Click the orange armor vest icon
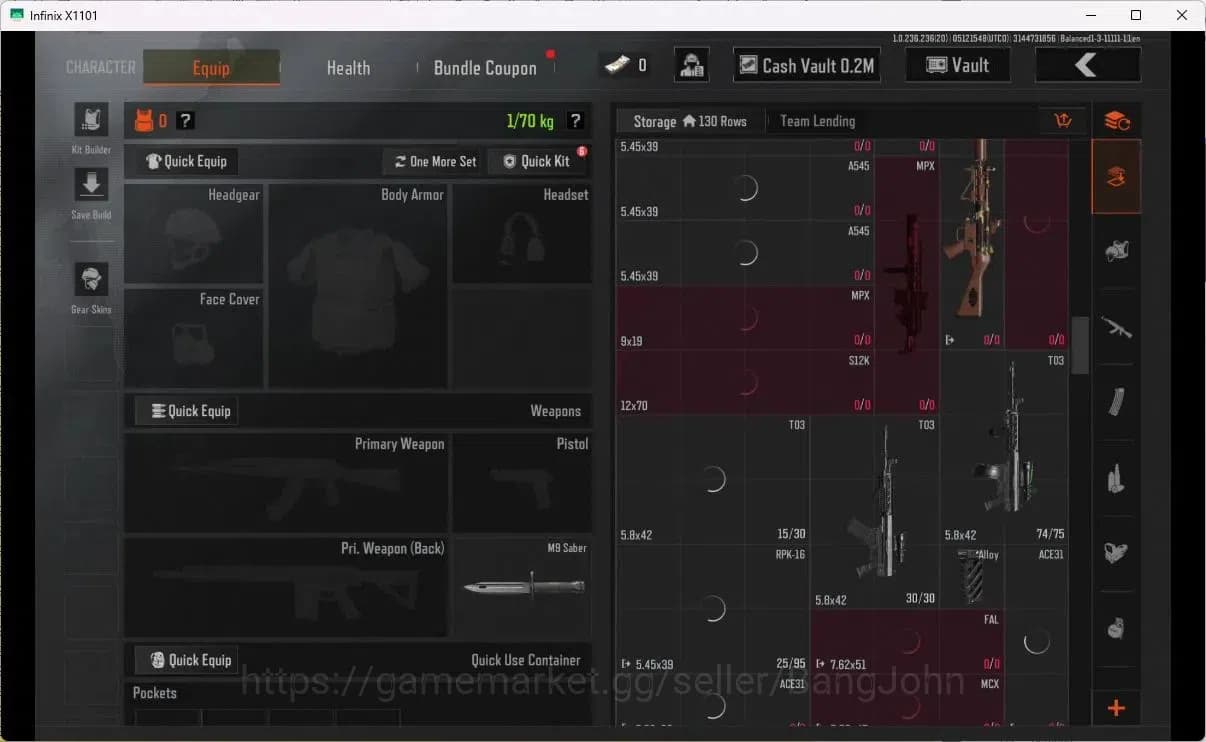Screen dimensions: 1206x742 click(144, 121)
